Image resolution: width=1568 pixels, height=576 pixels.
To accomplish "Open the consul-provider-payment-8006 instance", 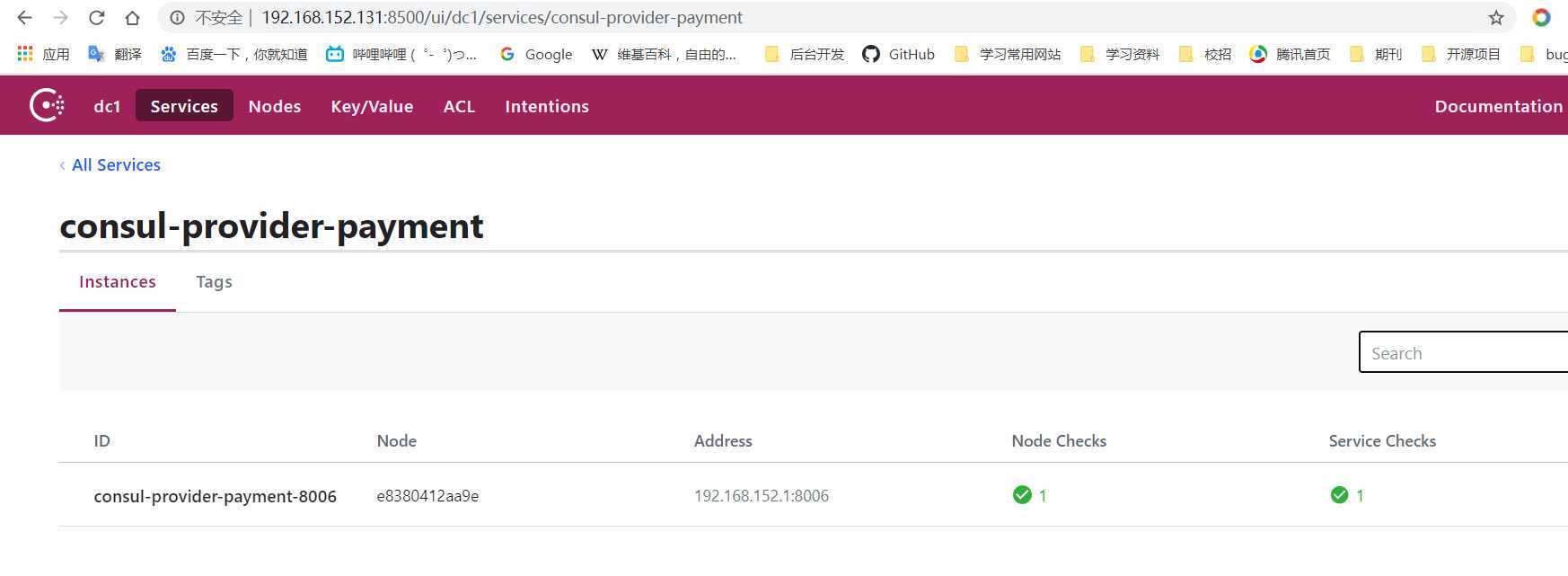I will 216,496.
